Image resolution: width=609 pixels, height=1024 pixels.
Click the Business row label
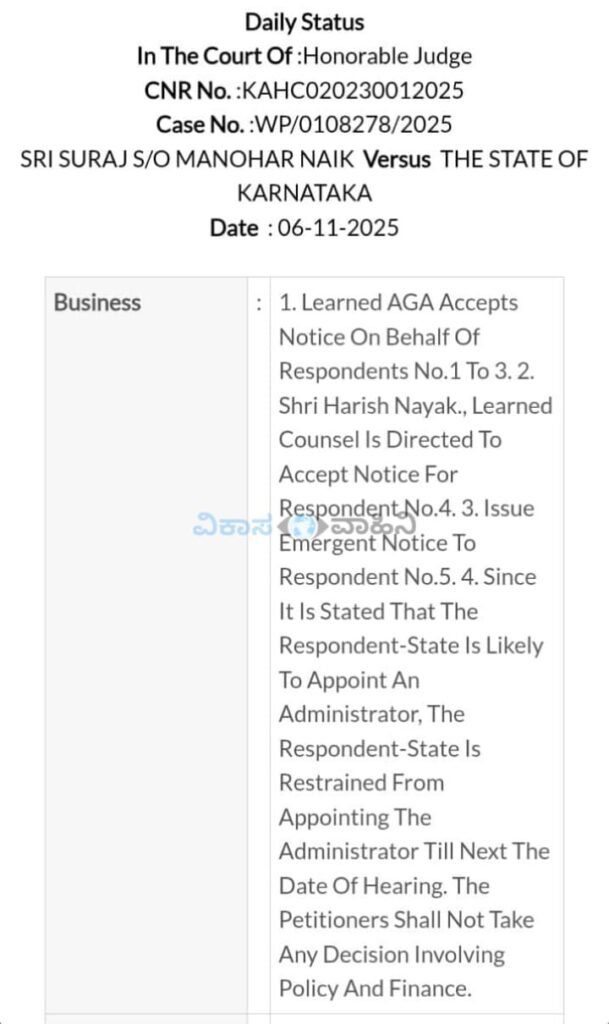98,303
